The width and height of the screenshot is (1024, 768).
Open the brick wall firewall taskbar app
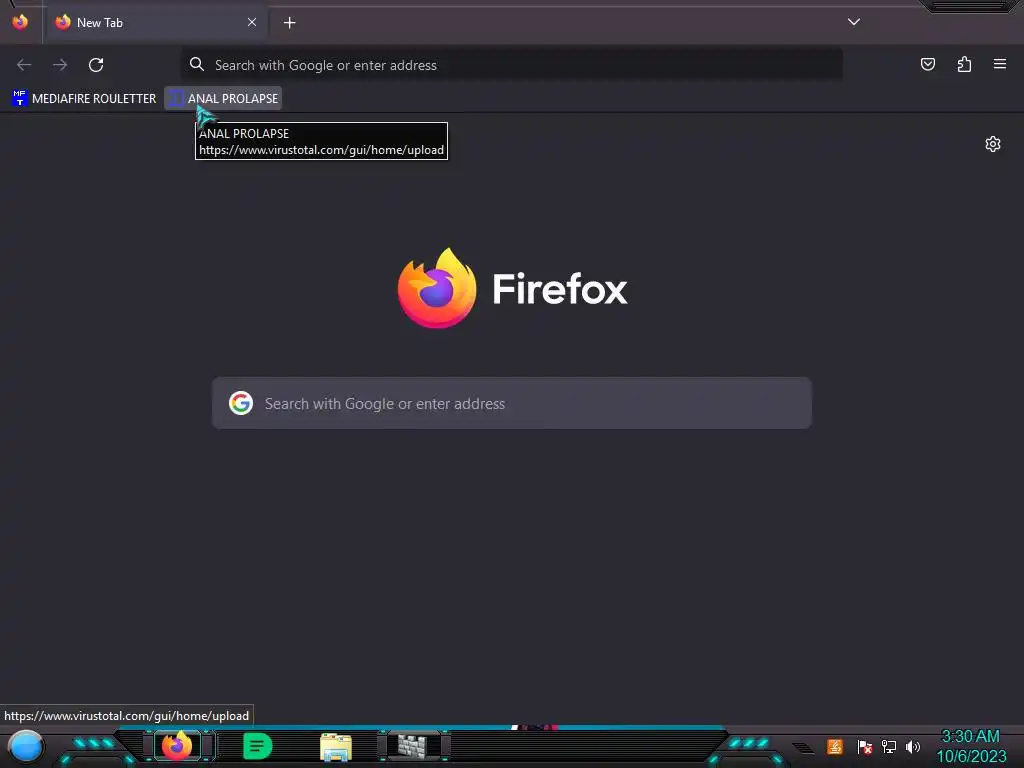(x=414, y=746)
